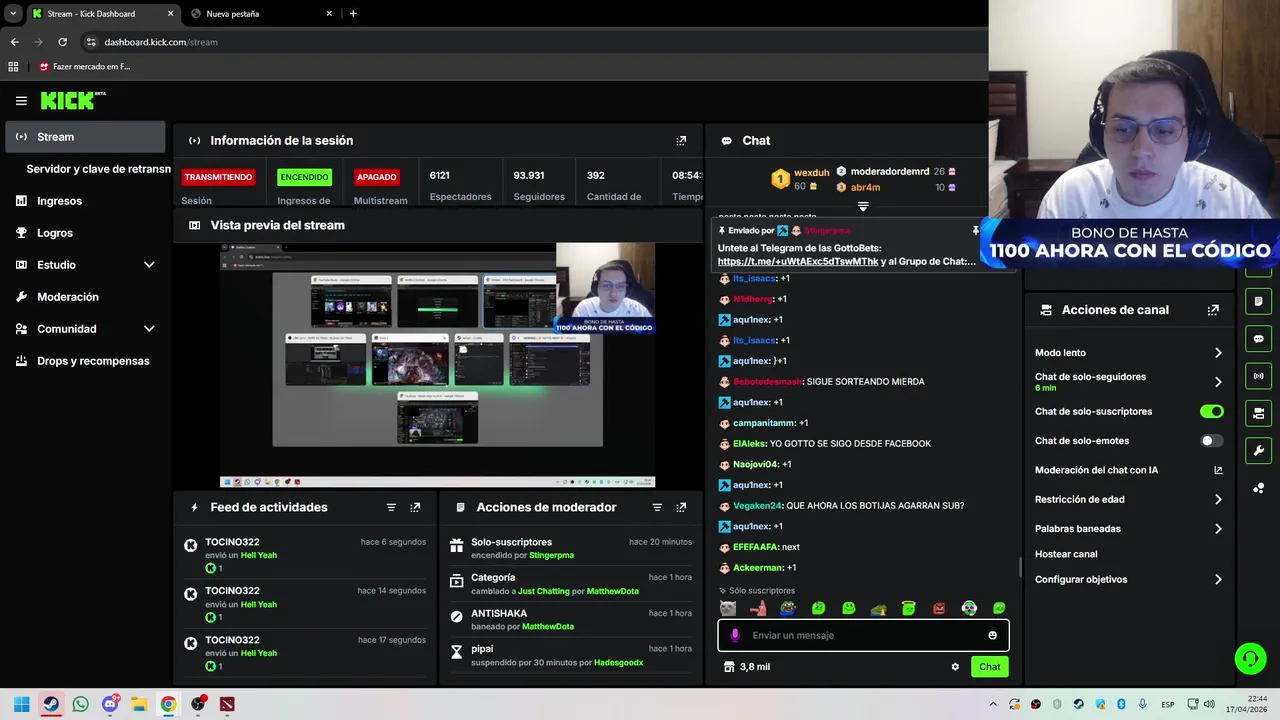Open Windows Start menu
The height and width of the screenshot is (720, 1280).
tap(21, 704)
